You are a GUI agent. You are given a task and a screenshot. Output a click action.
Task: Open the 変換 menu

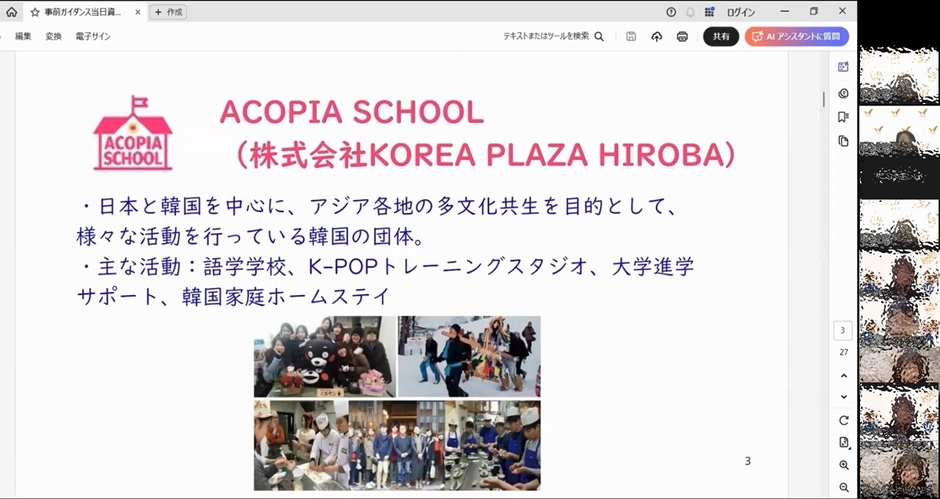[53, 37]
